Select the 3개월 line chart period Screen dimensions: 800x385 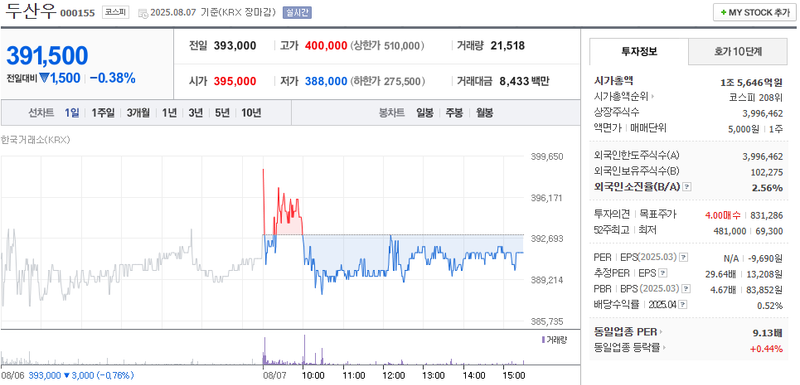(x=138, y=113)
